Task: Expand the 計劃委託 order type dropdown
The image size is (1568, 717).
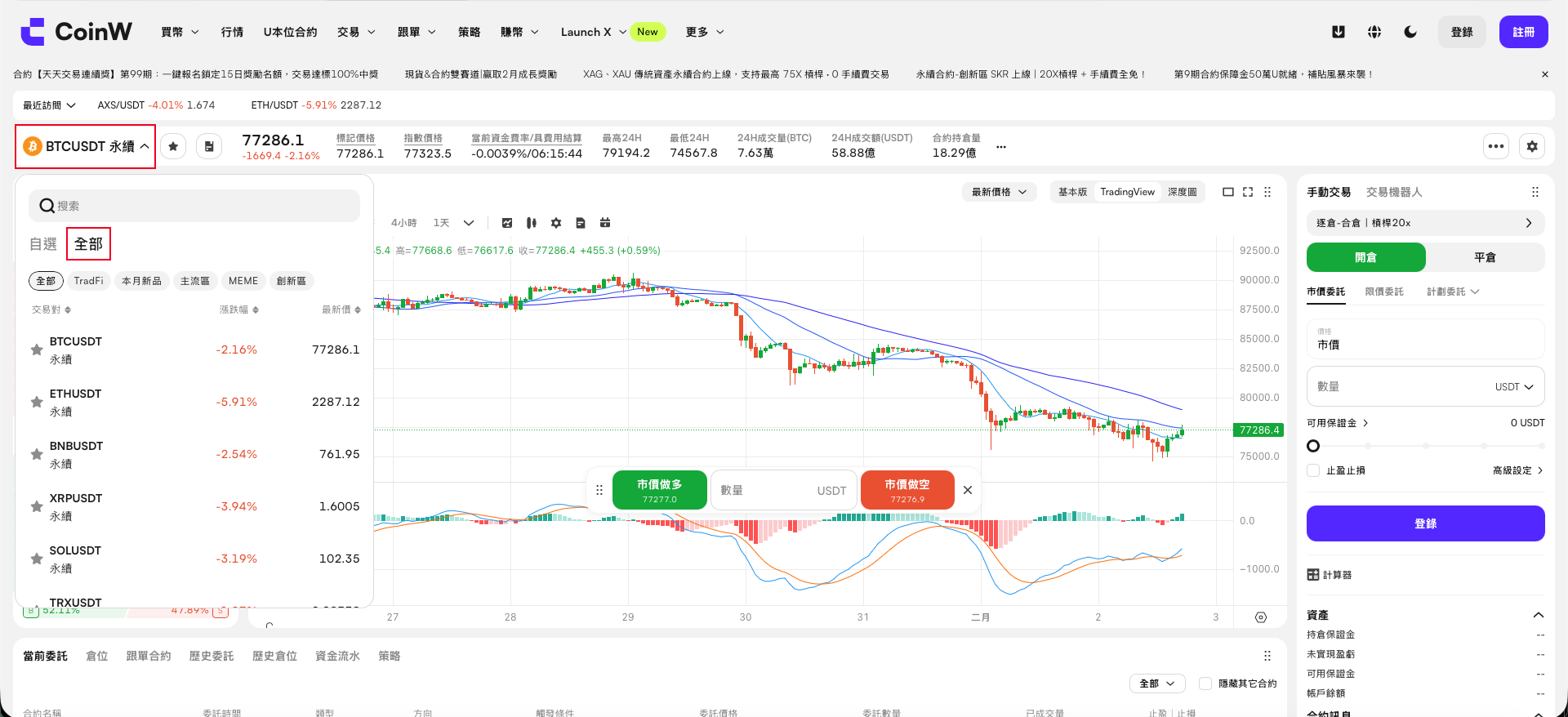Action: [x=1453, y=292]
